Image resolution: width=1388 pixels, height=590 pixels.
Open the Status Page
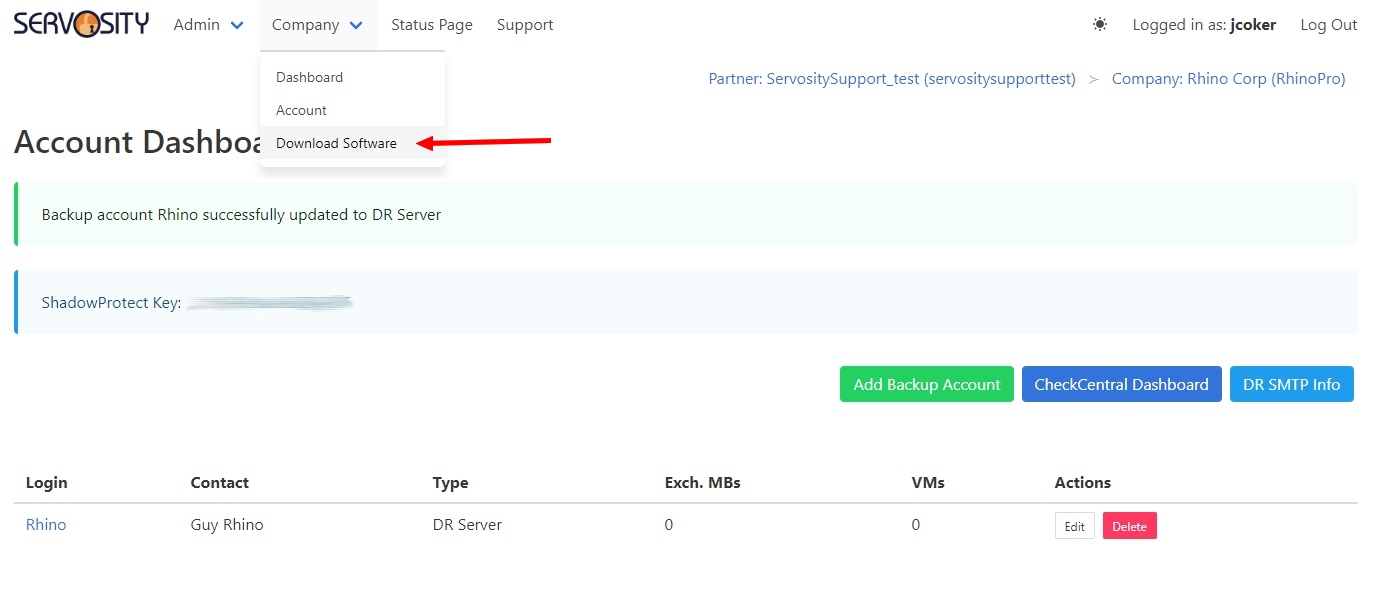[431, 25]
